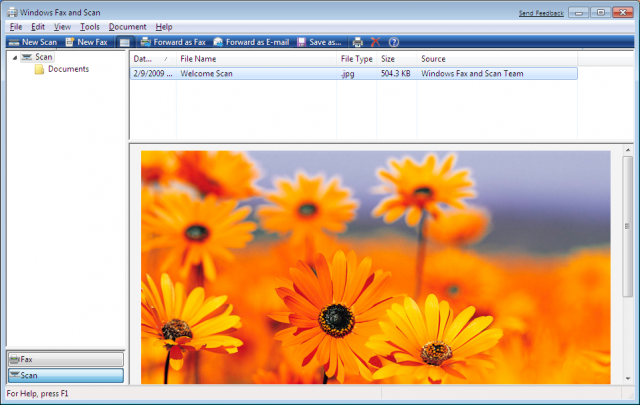Image resolution: width=640 pixels, height=405 pixels.
Task: Sort by File Name column header
Action: [x=256, y=59]
